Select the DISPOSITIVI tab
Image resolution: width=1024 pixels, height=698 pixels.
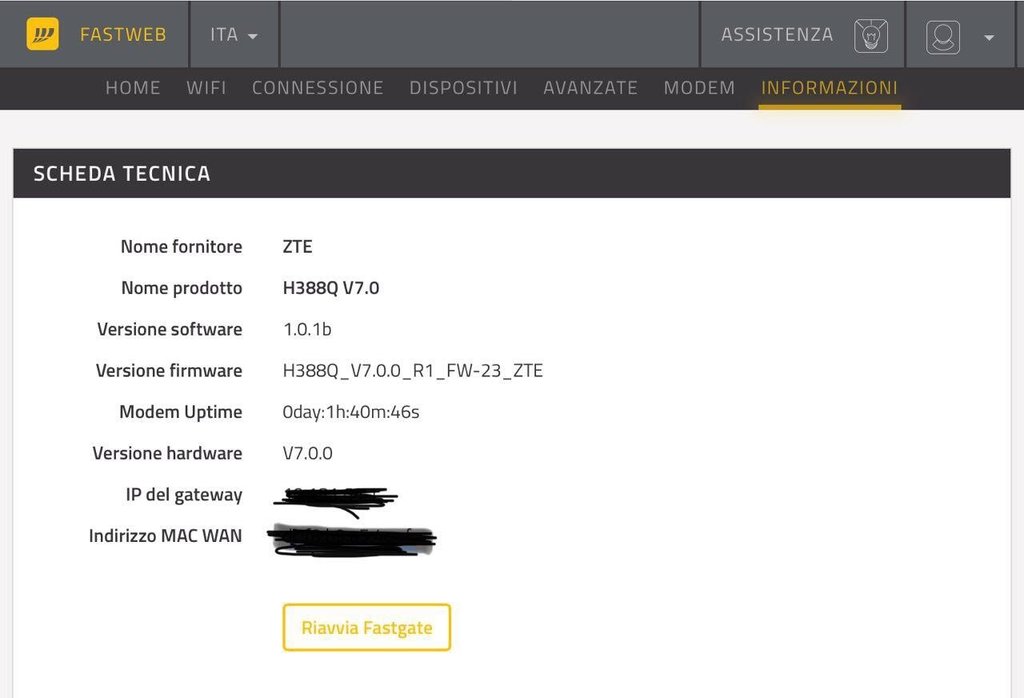pyautogui.click(x=463, y=88)
